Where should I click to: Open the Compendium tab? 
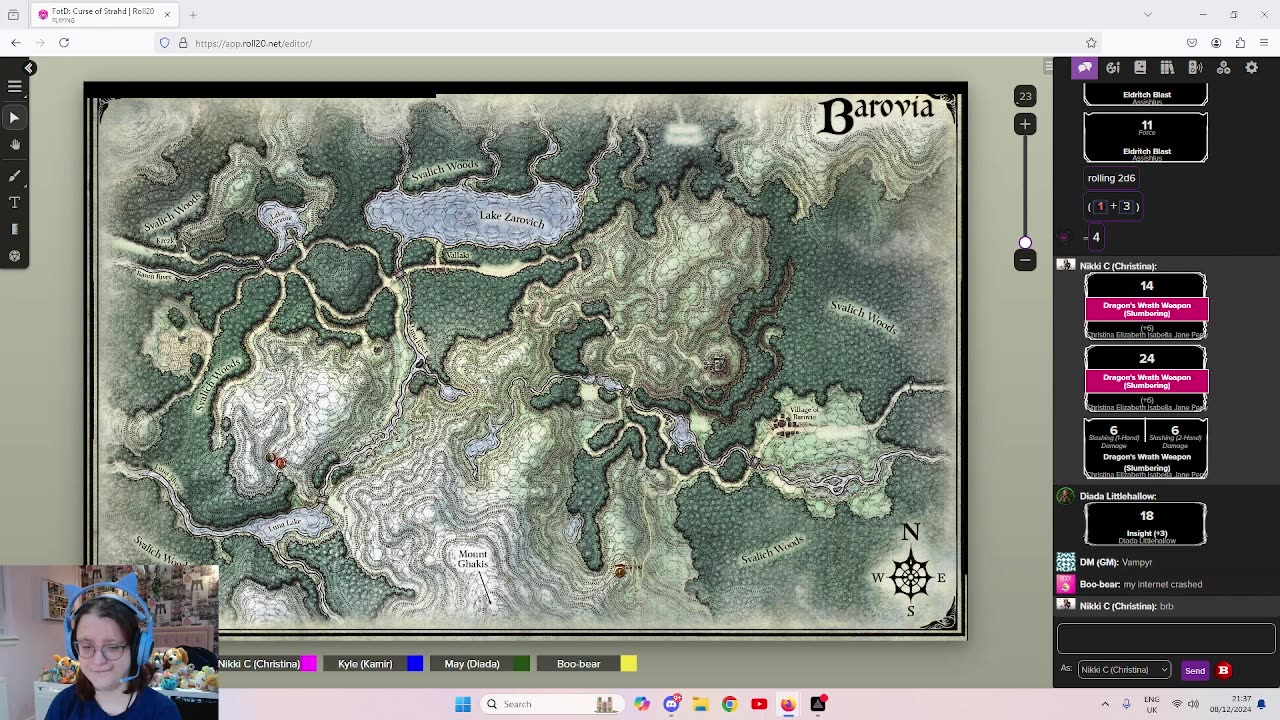point(1167,67)
